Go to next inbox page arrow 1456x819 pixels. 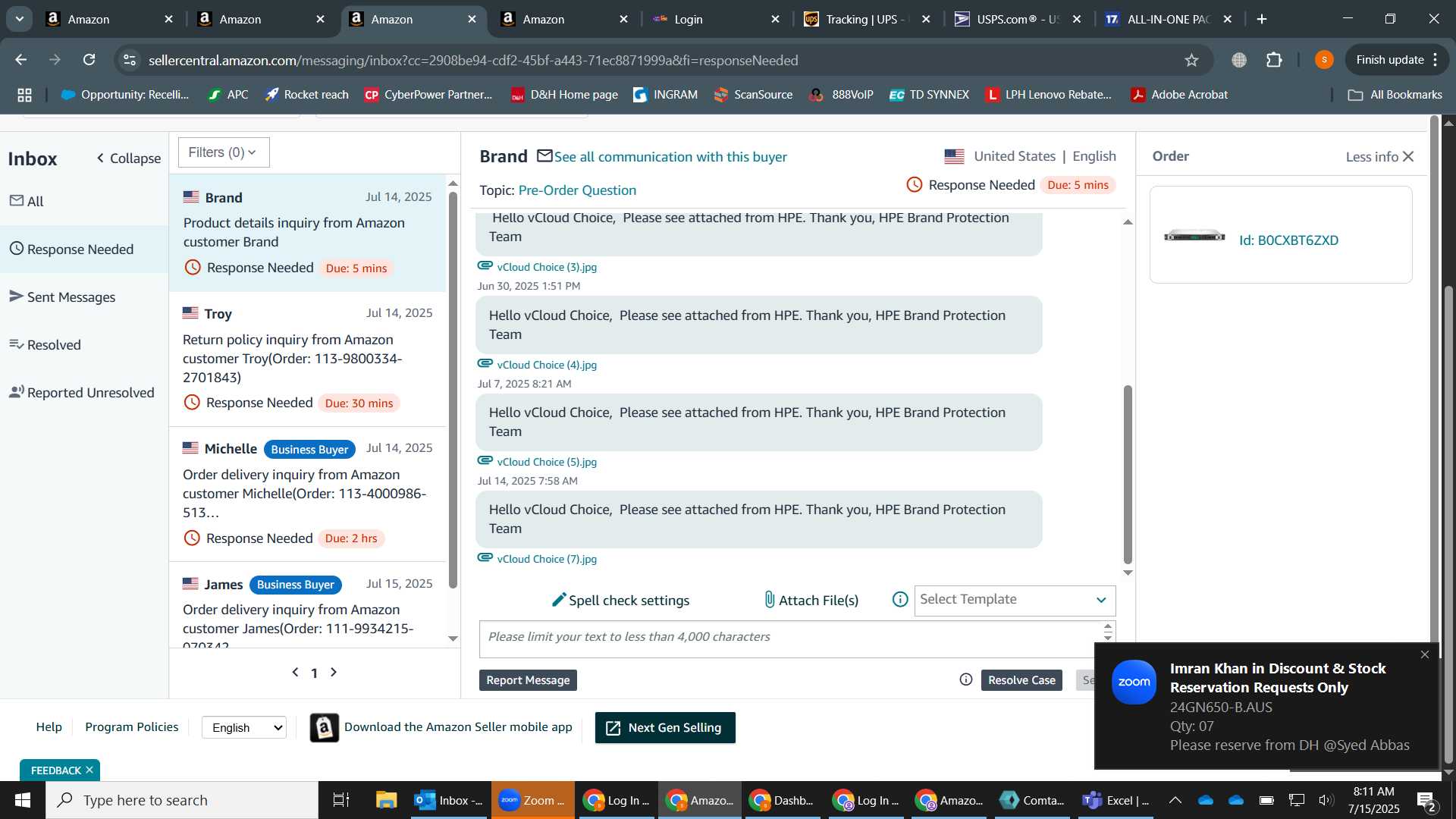point(334,672)
